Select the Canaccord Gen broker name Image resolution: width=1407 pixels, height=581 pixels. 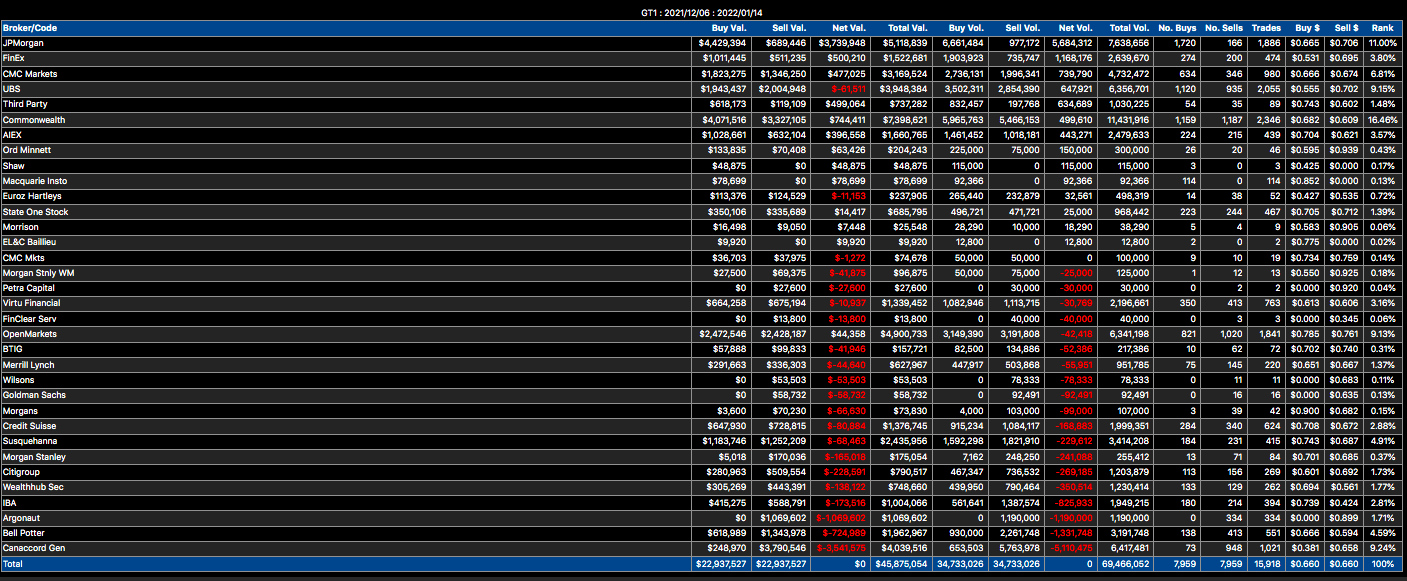pos(34,548)
